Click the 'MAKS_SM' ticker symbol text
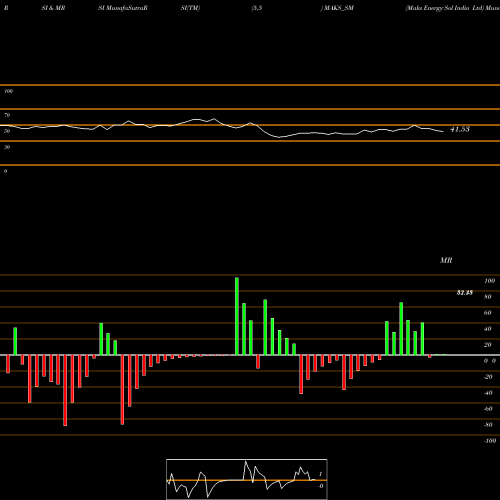The image size is (500, 500). click(339, 8)
